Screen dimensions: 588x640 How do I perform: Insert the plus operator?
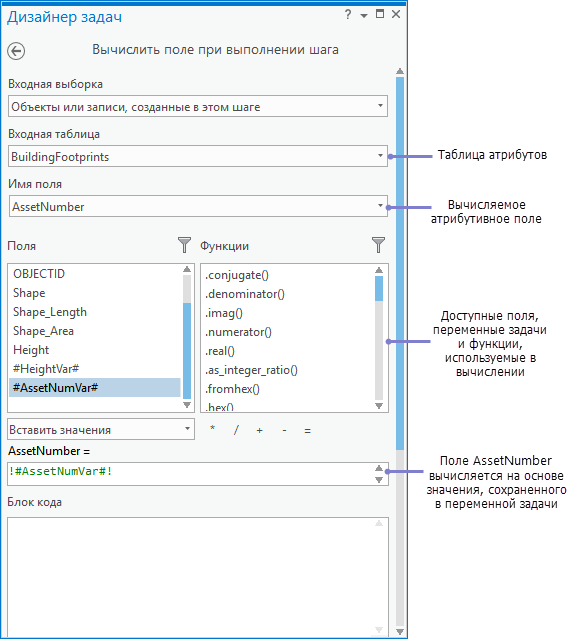(x=260, y=430)
